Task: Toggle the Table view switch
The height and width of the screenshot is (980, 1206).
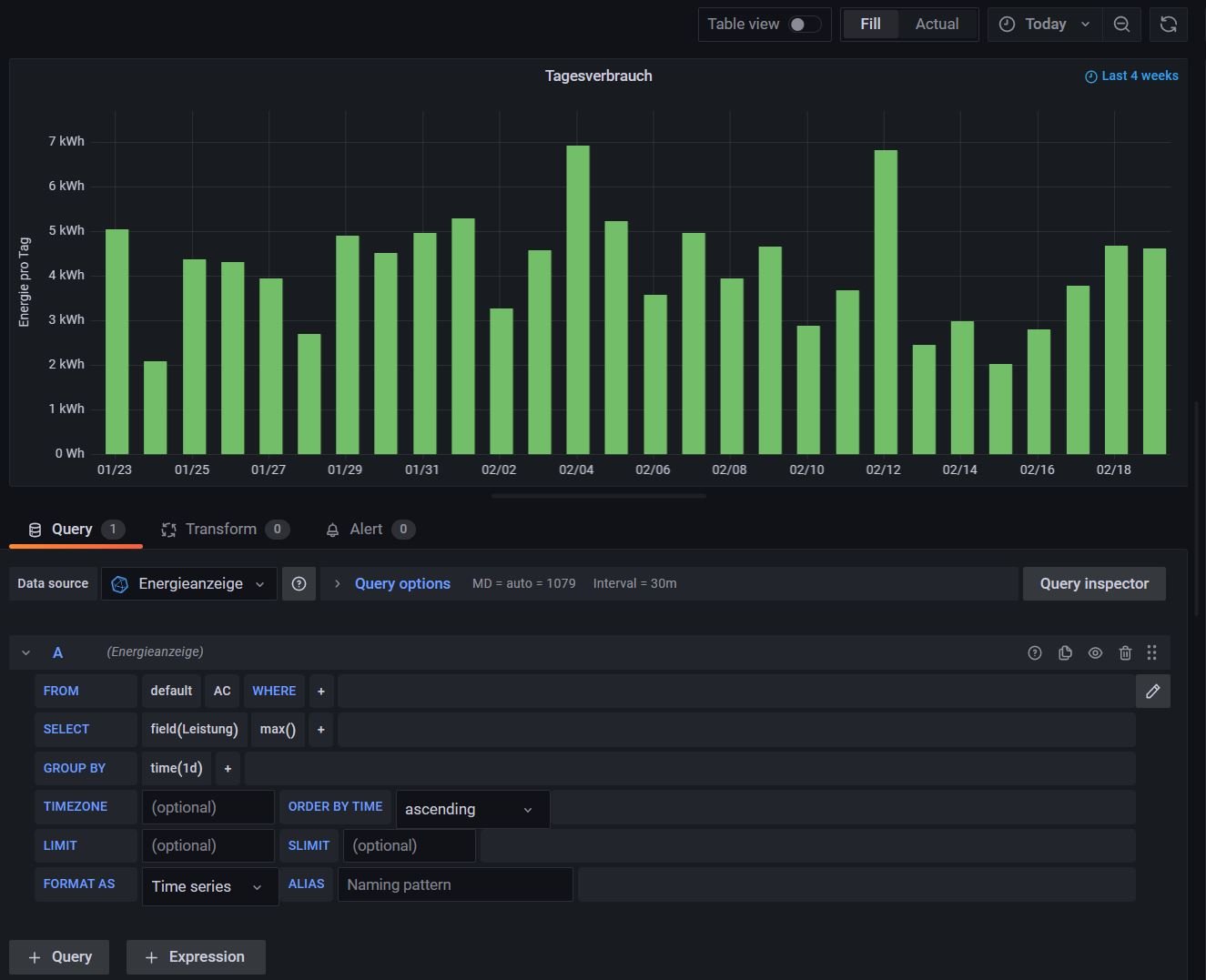Action: pyautogui.click(x=804, y=25)
